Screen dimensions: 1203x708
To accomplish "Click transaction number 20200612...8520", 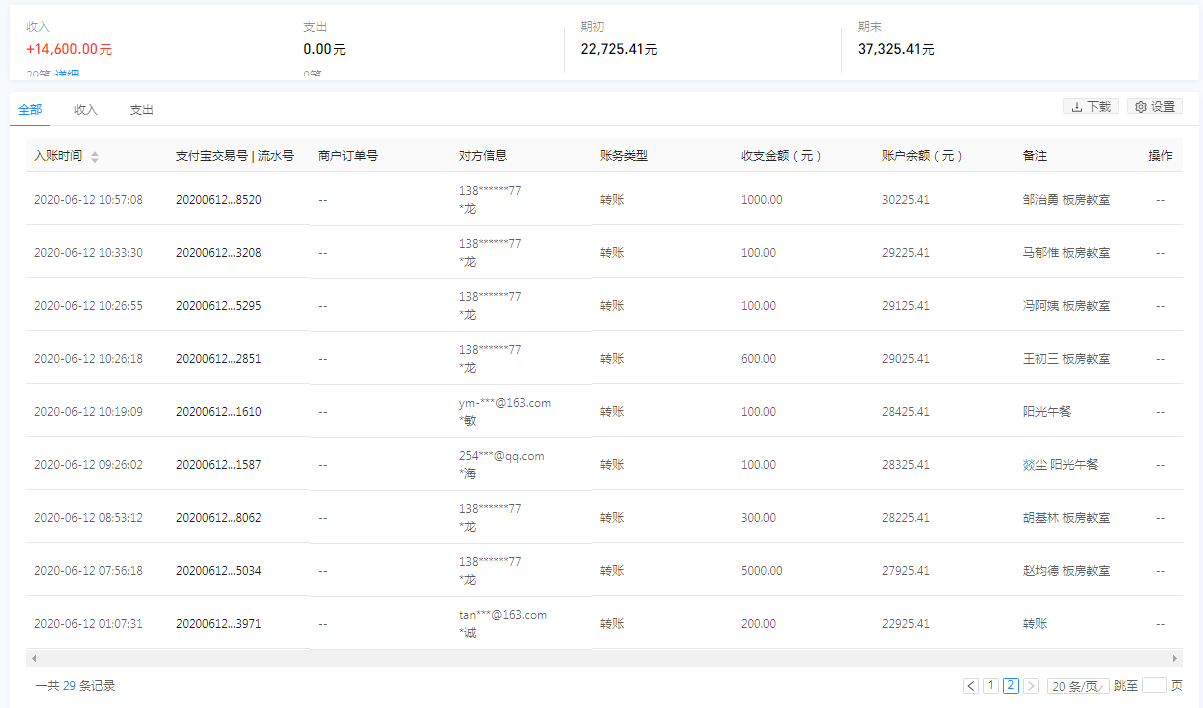I will [x=218, y=200].
